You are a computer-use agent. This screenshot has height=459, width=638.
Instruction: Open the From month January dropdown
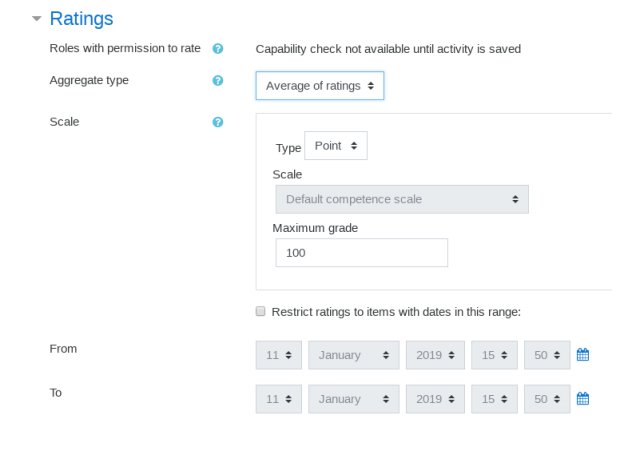354,355
